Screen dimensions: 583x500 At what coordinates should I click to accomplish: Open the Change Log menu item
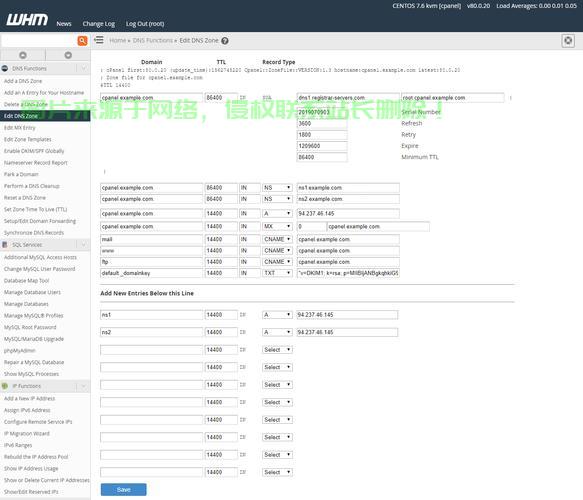coord(99,24)
